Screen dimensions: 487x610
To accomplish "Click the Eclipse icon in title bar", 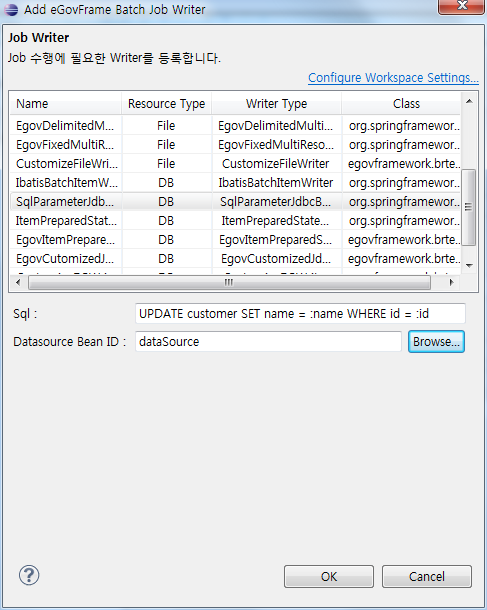I will [x=11, y=9].
